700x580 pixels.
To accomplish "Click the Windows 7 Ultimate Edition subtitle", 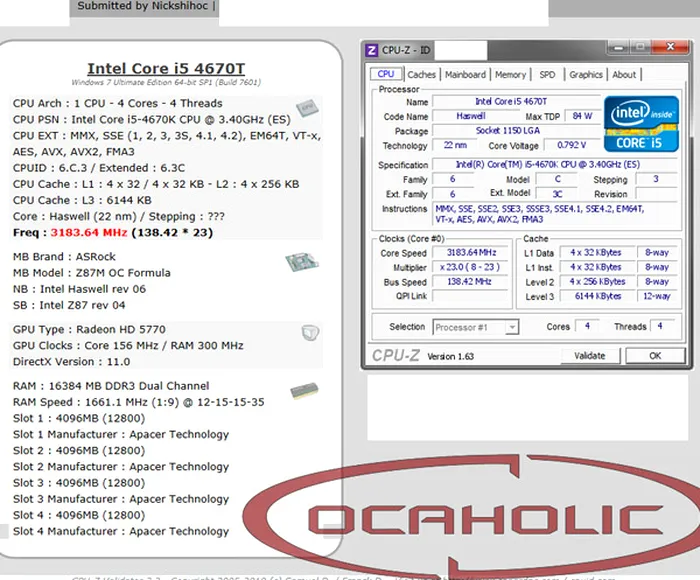I will click(x=166, y=83).
